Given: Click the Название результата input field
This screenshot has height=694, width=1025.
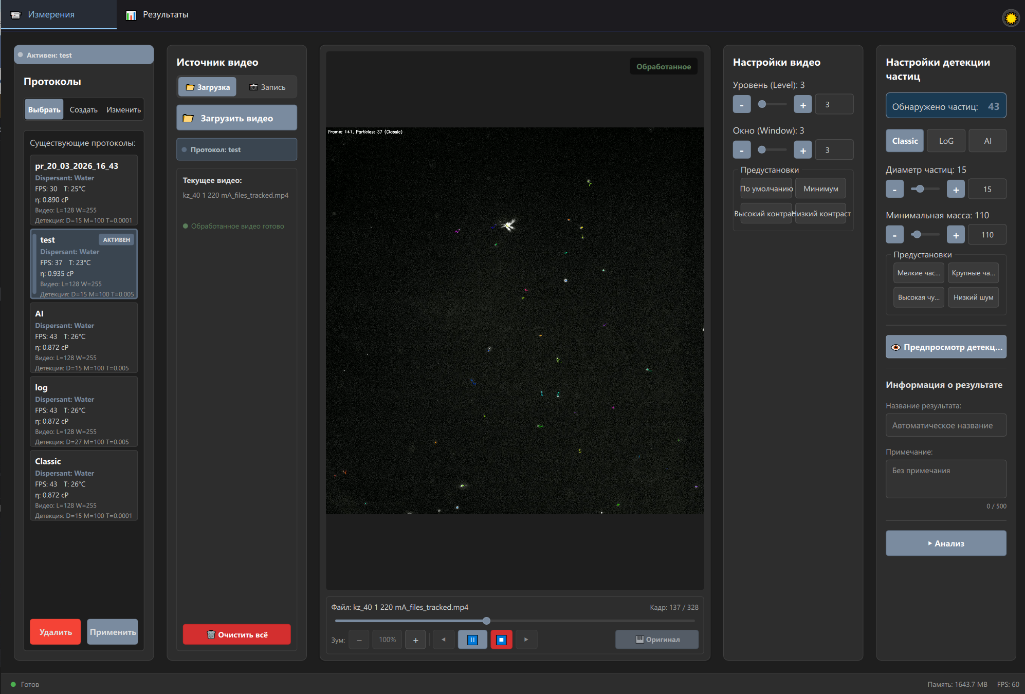Looking at the screenshot, I should click(x=946, y=425).
